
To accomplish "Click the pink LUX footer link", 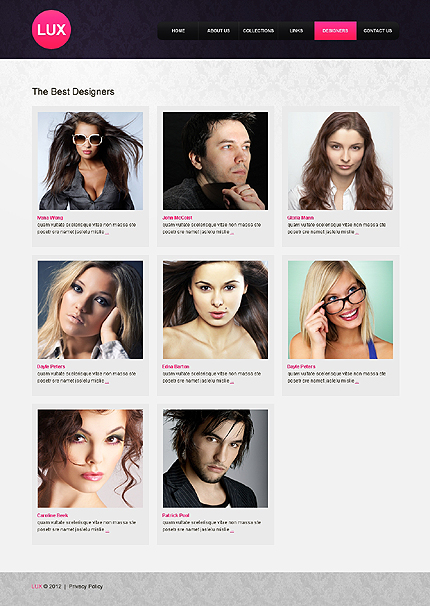I will (x=37, y=586).
